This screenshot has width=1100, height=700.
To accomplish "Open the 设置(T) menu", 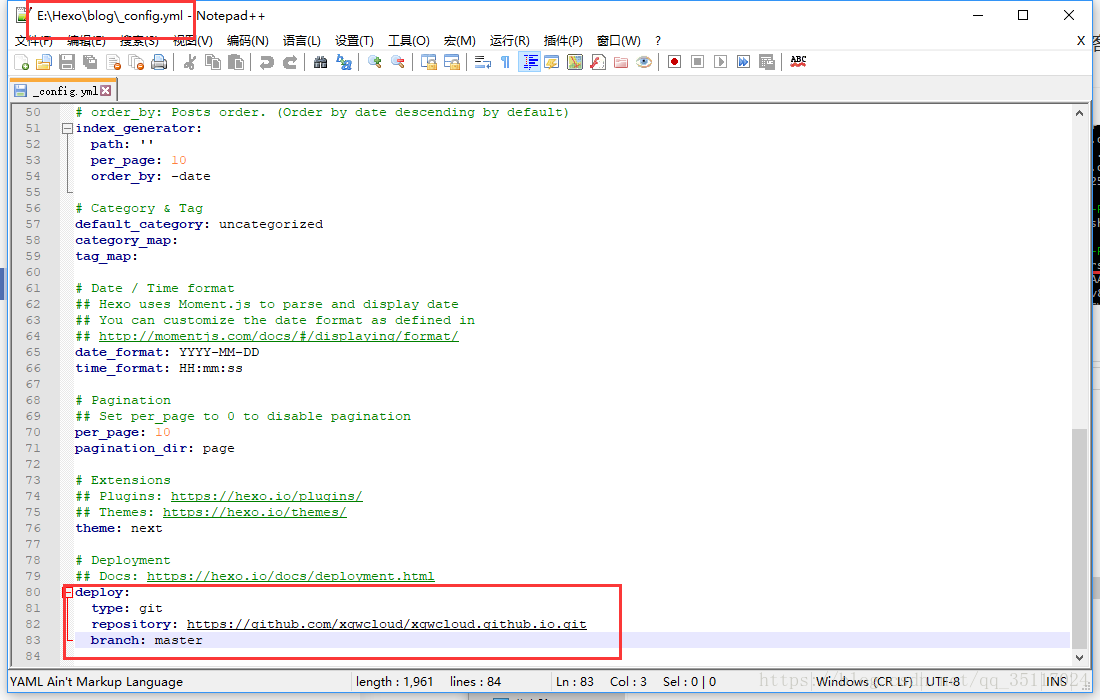I will (354, 41).
